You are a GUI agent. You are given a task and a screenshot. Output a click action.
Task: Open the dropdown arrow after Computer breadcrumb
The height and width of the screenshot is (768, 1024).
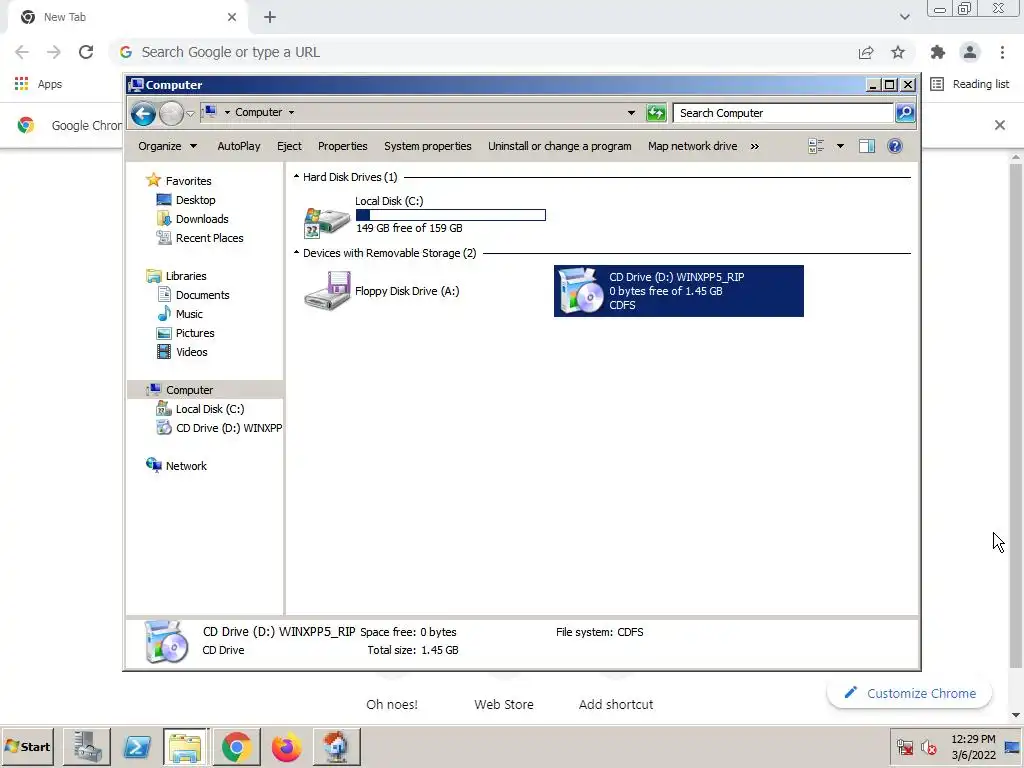coord(291,112)
